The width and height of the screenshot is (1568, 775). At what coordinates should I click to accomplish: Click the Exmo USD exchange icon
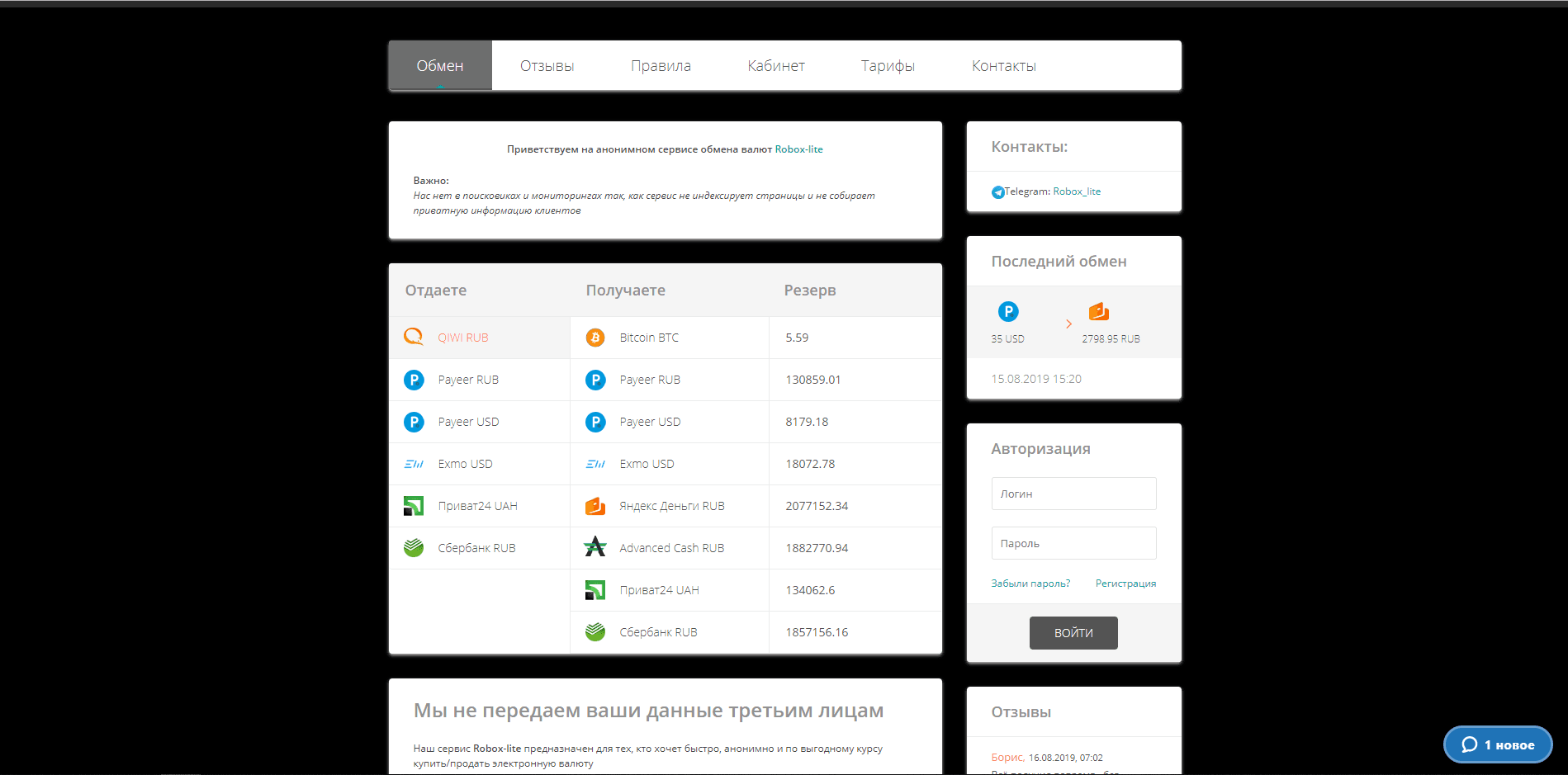pos(414,463)
